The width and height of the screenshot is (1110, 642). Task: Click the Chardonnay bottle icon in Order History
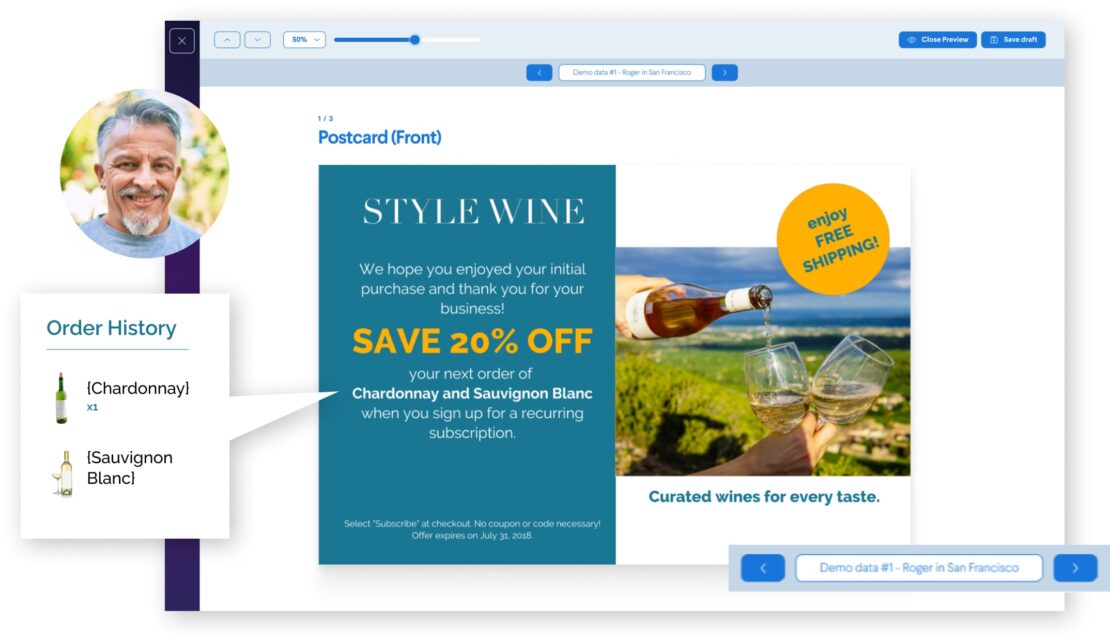tap(62, 398)
